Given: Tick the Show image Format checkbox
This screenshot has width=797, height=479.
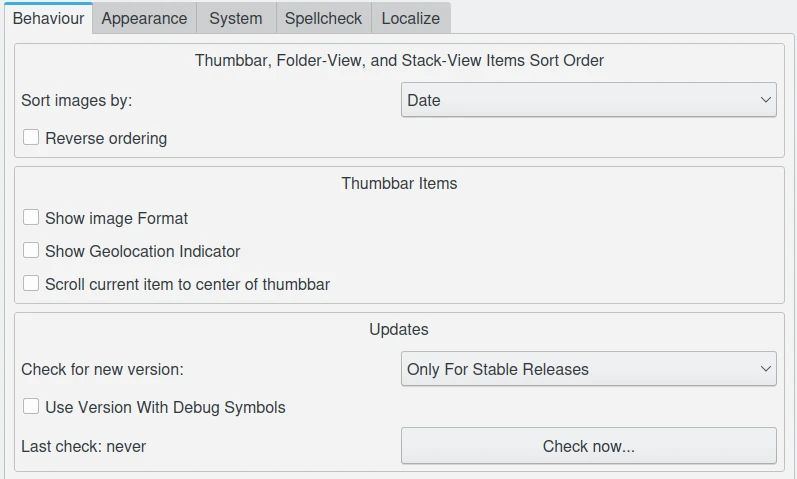Looking at the screenshot, I should (31, 218).
